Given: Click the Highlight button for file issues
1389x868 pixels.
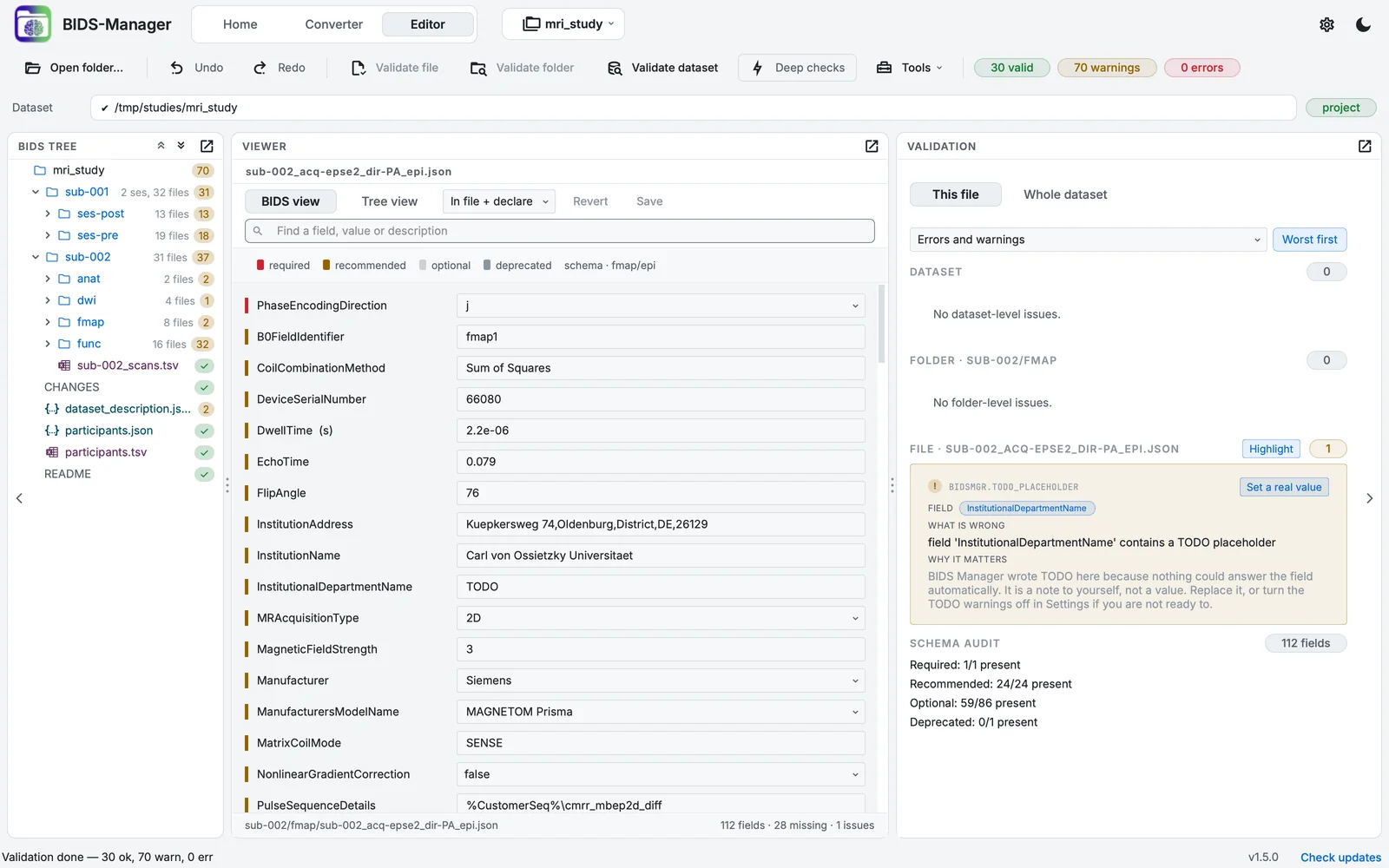Looking at the screenshot, I should pos(1271,449).
